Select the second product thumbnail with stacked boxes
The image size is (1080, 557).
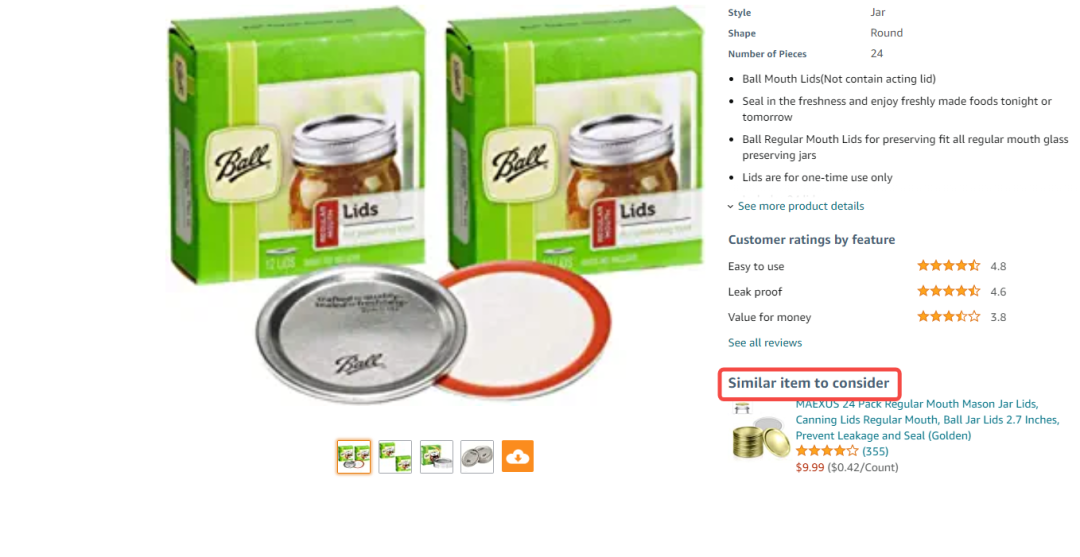click(395, 456)
